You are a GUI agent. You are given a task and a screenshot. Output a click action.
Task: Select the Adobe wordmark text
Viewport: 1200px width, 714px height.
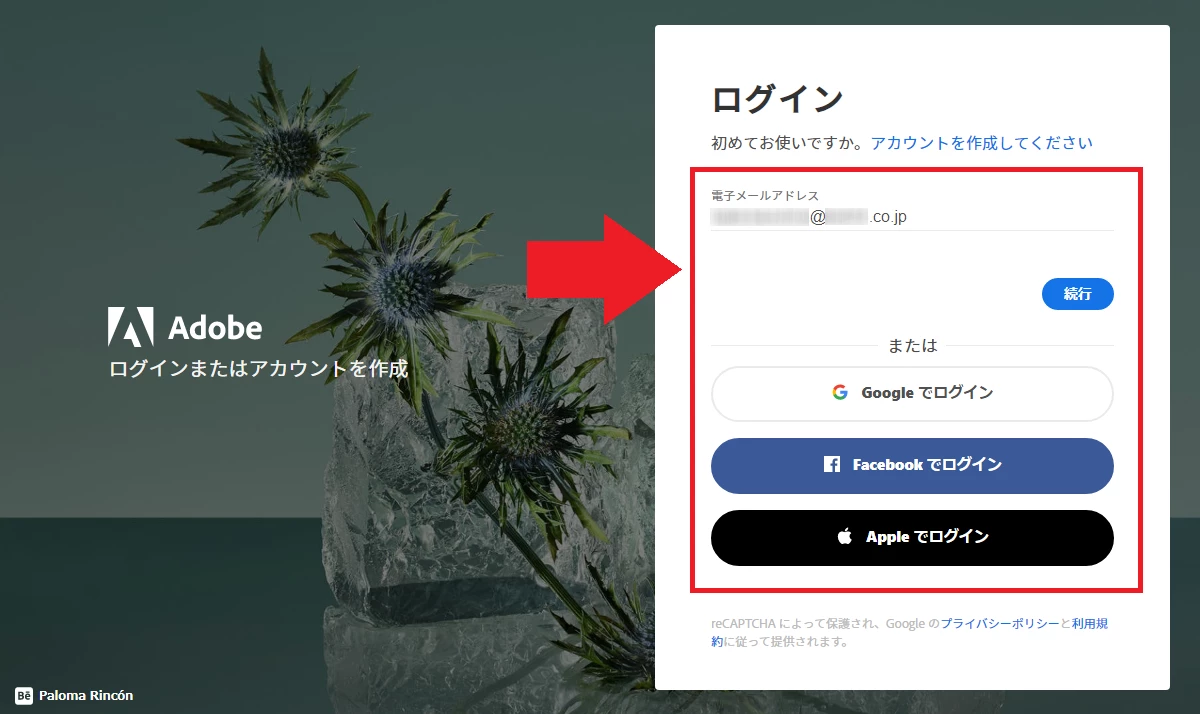tap(215, 328)
